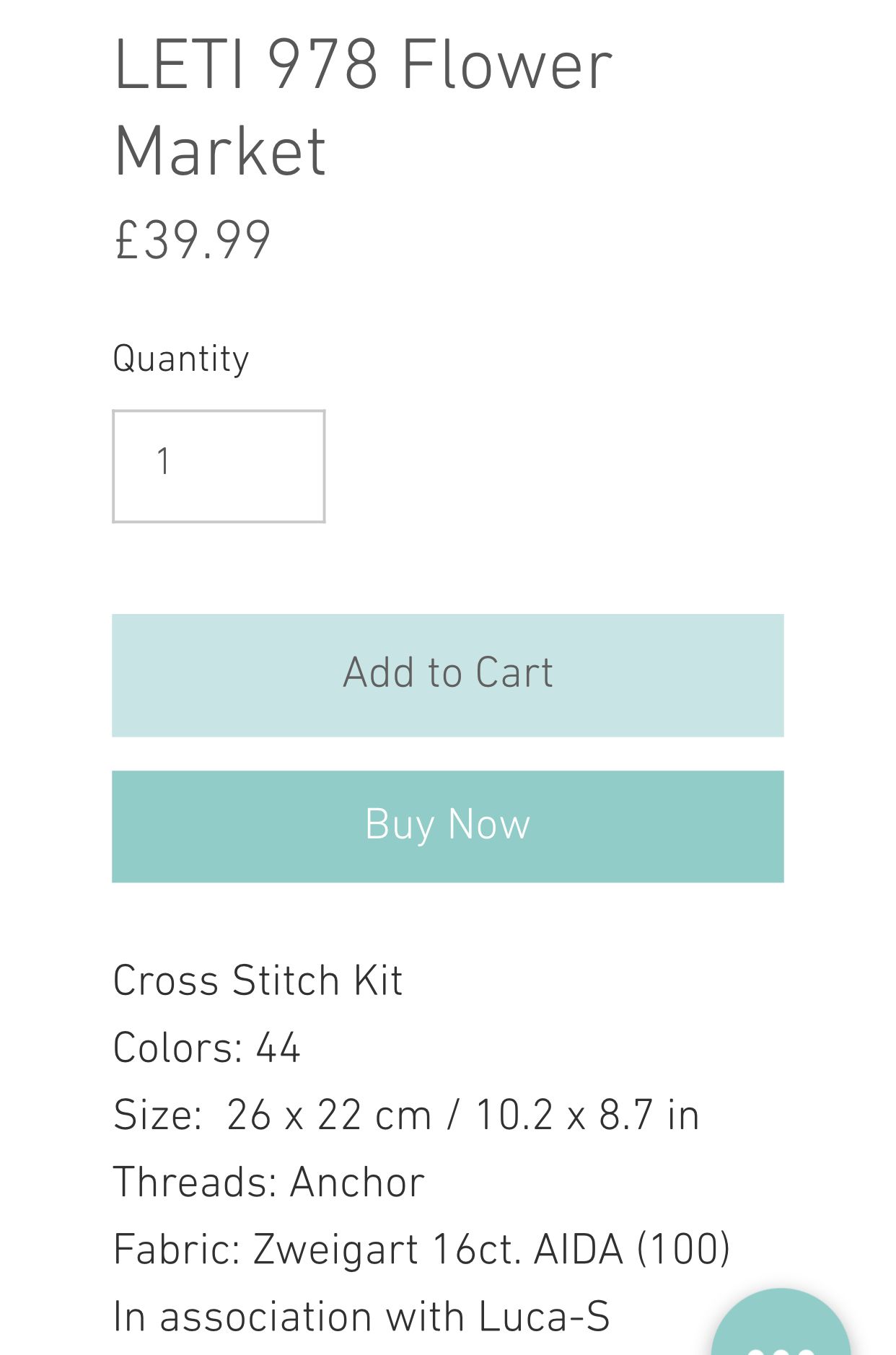The width and height of the screenshot is (896, 1355).
Task: Click the Colors: 44 line
Action: point(206,1048)
